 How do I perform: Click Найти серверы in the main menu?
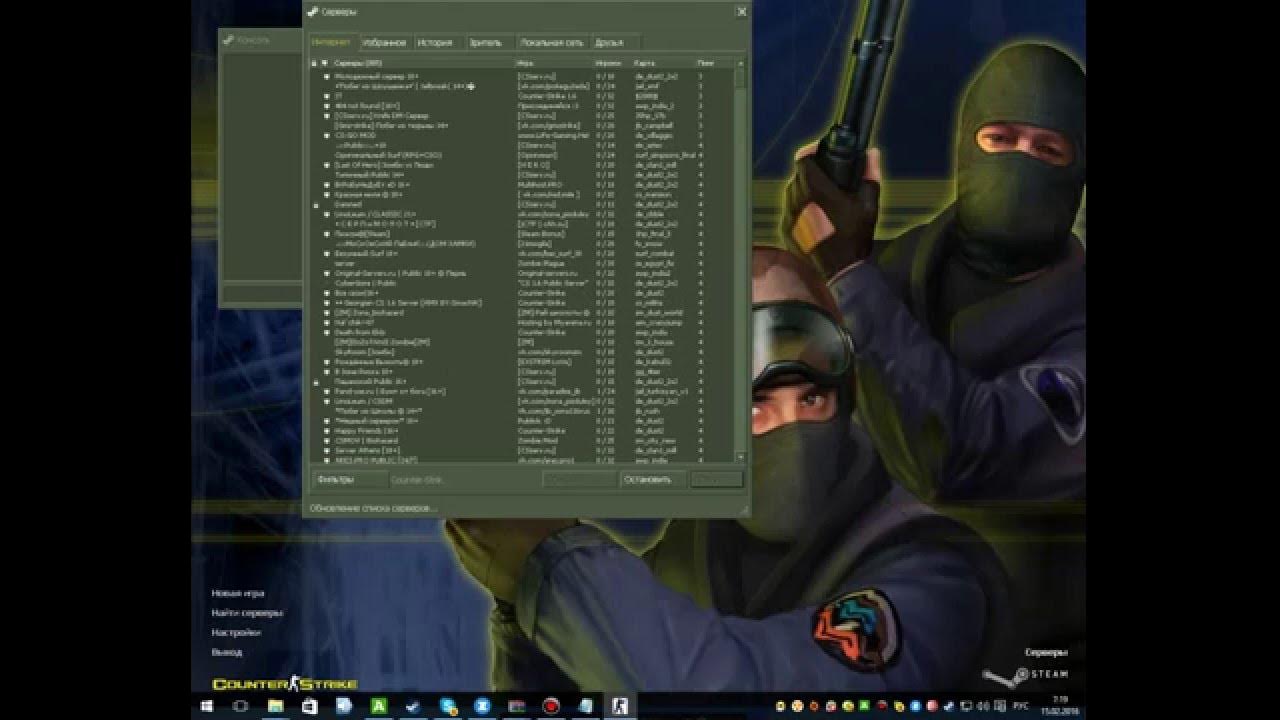pyautogui.click(x=247, y=613)
